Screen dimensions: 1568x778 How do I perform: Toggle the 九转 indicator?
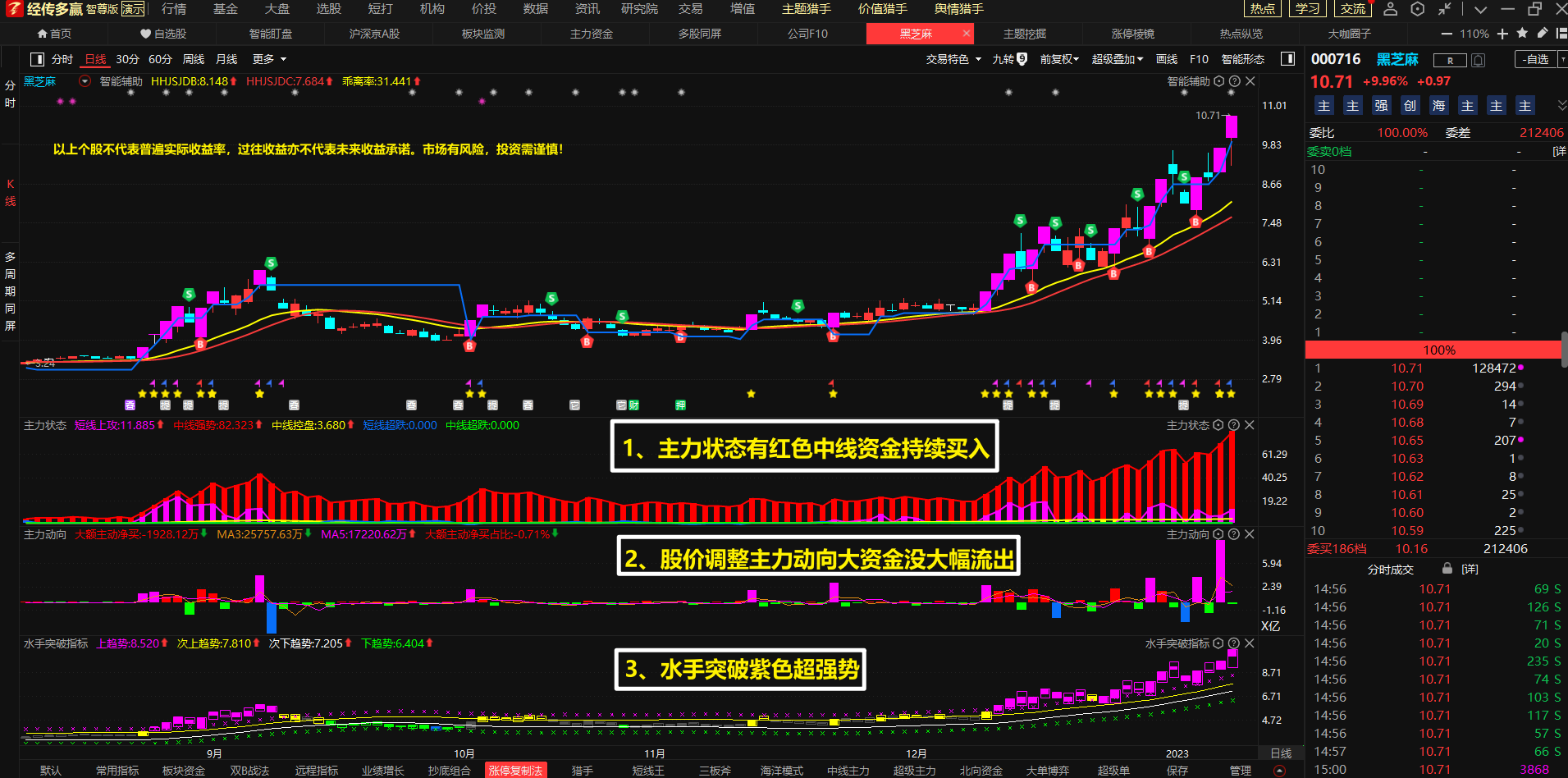[x=1009, y=59]
